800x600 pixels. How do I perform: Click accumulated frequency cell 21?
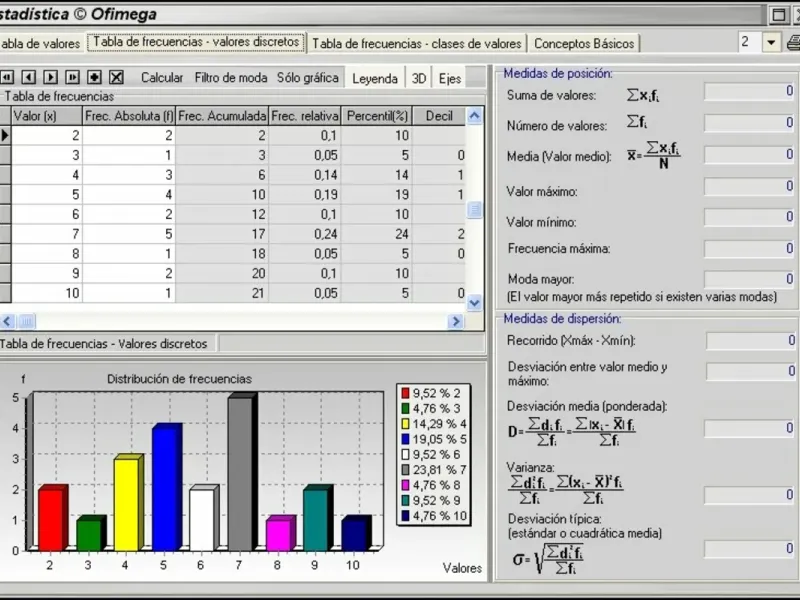(x=222, y=293)
